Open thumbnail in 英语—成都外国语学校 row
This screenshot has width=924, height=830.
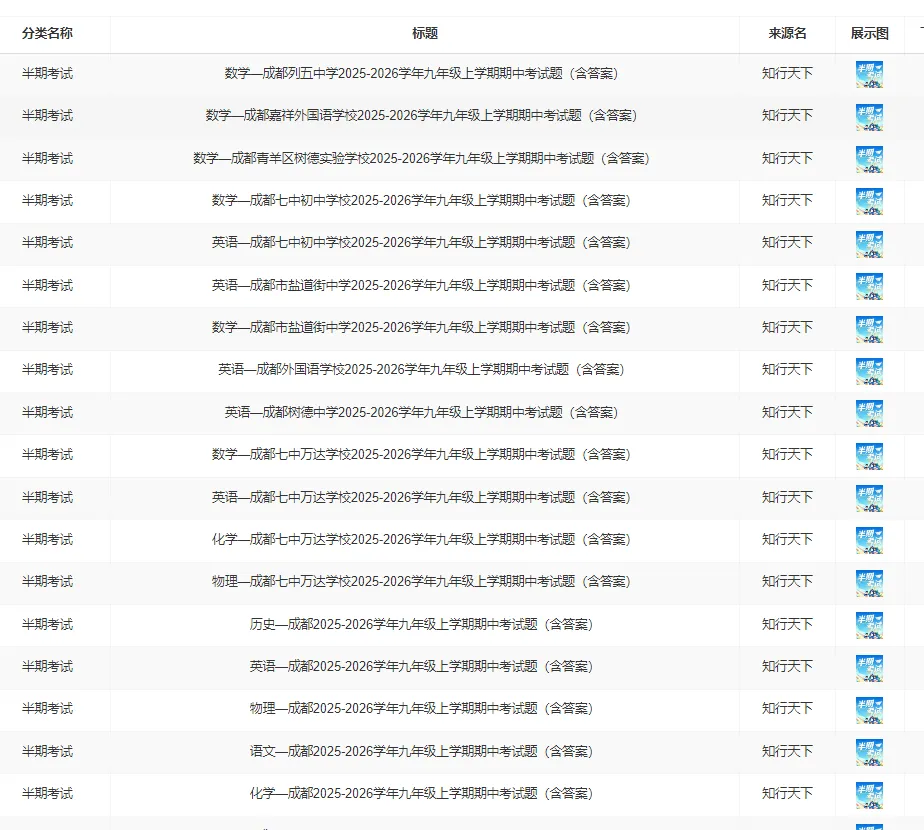click(x=869, y=371)
